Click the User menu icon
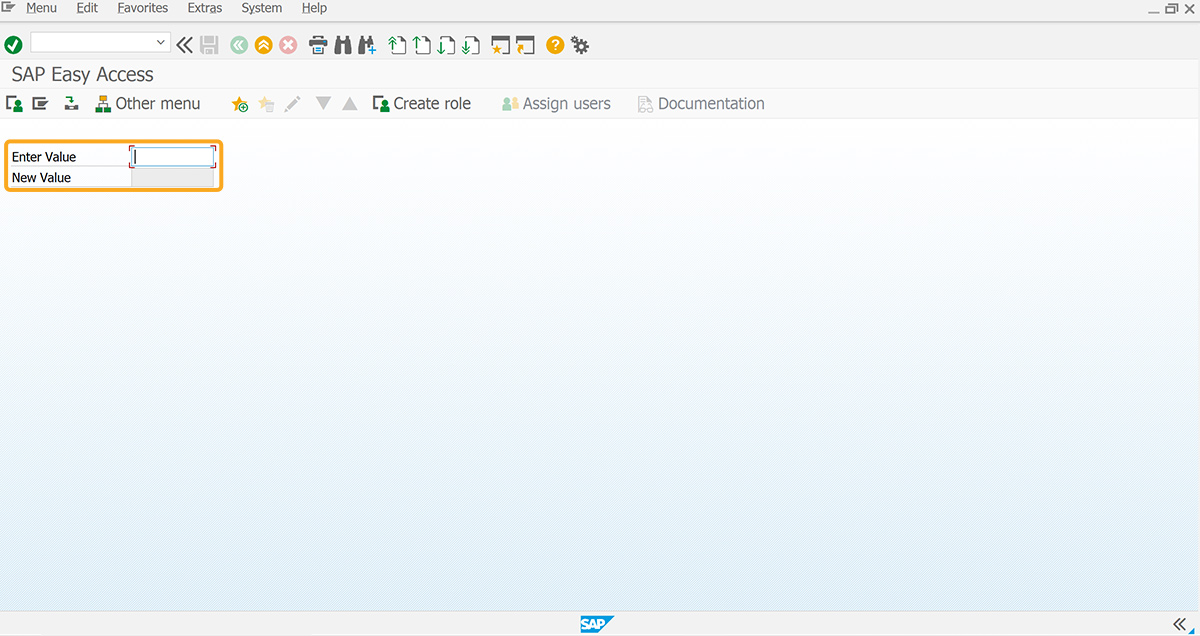The image size is (1200, 636). pos(14,103)
